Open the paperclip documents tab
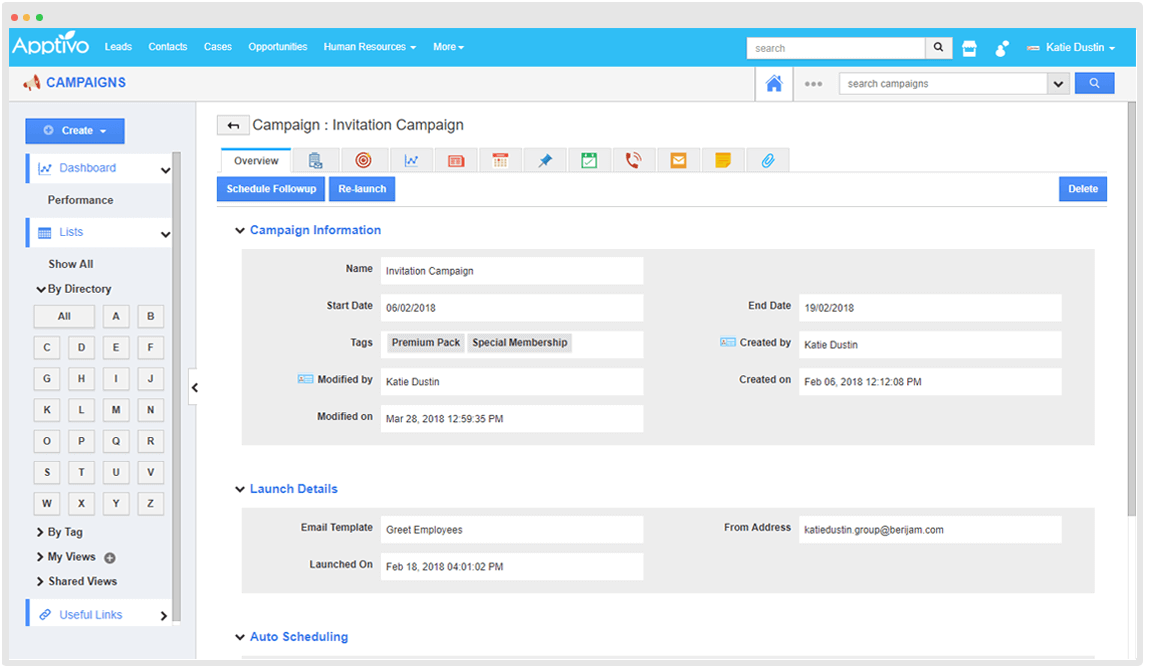The image size is (1150, 670). [767, 160]
